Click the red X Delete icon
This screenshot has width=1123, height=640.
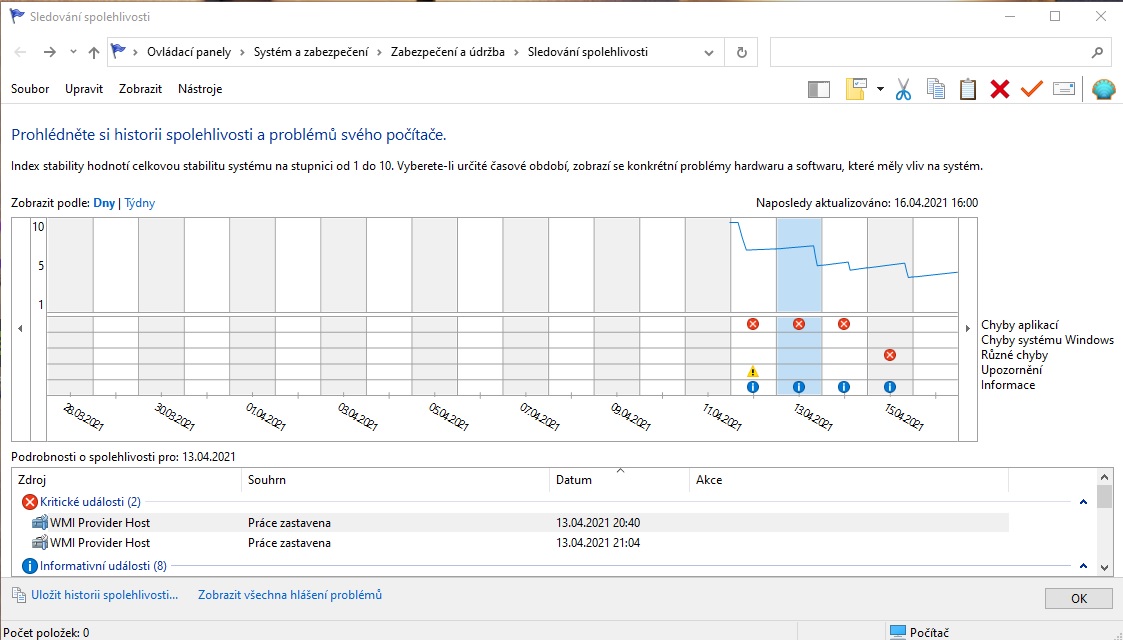(x=999, y=89)
